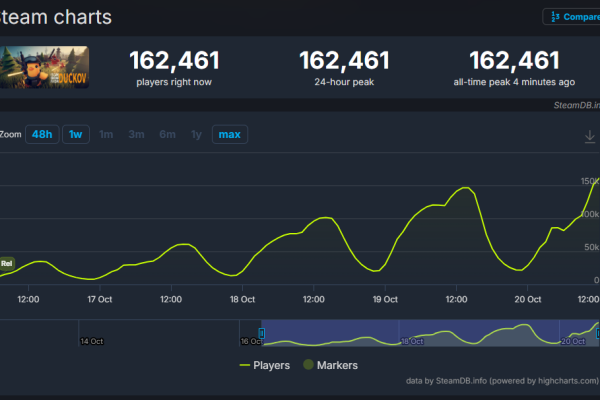Open the game banner thumbnail

46,67
